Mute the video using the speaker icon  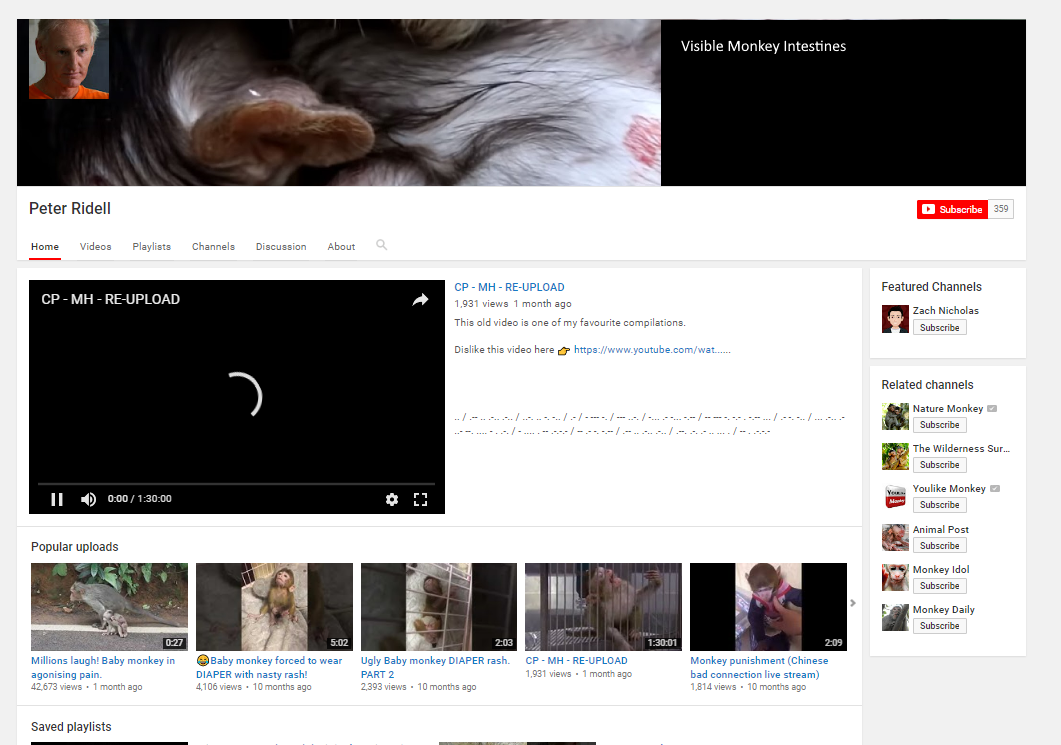pos(88,499)
